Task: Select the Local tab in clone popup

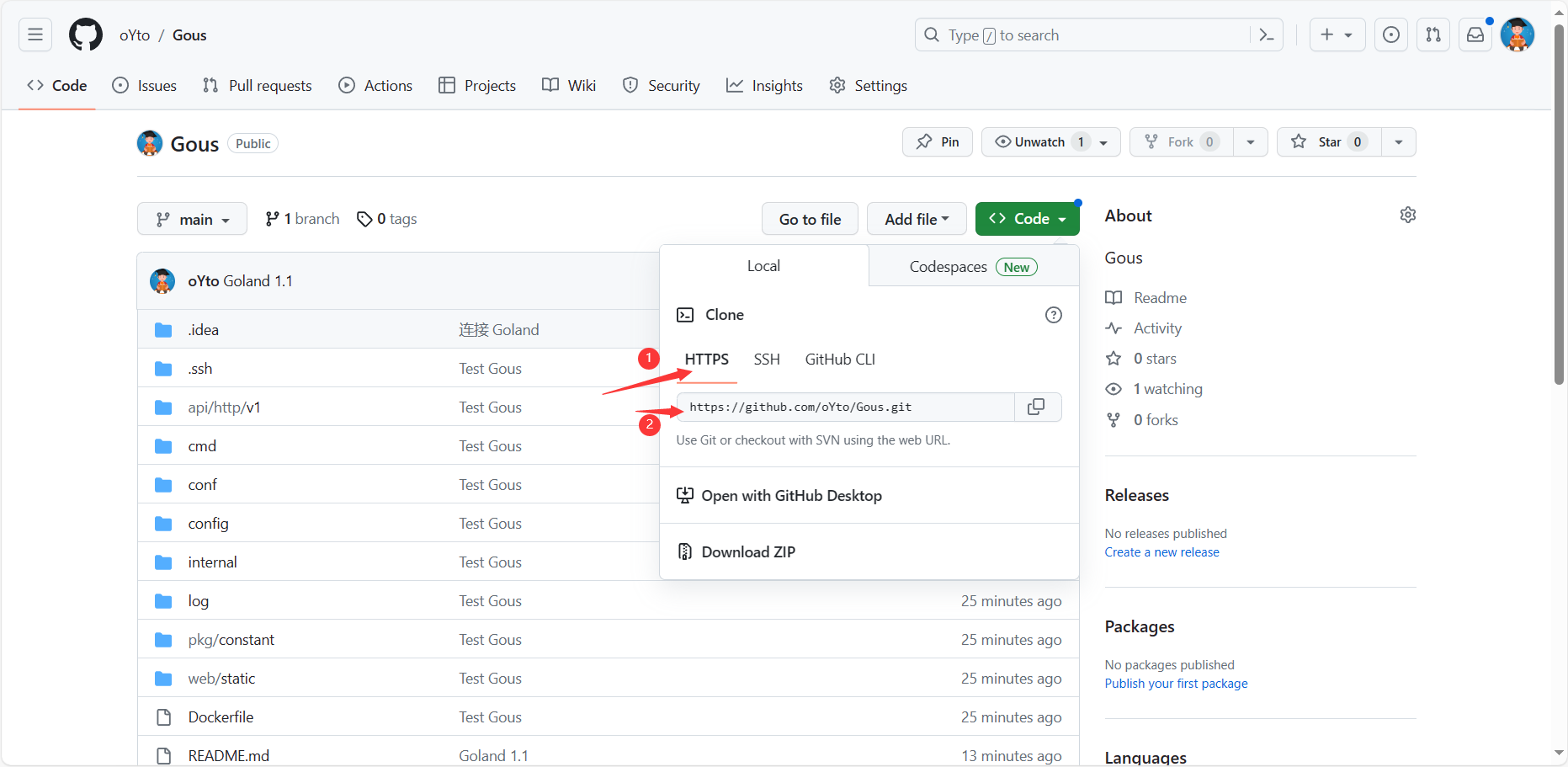Action: 763,266
